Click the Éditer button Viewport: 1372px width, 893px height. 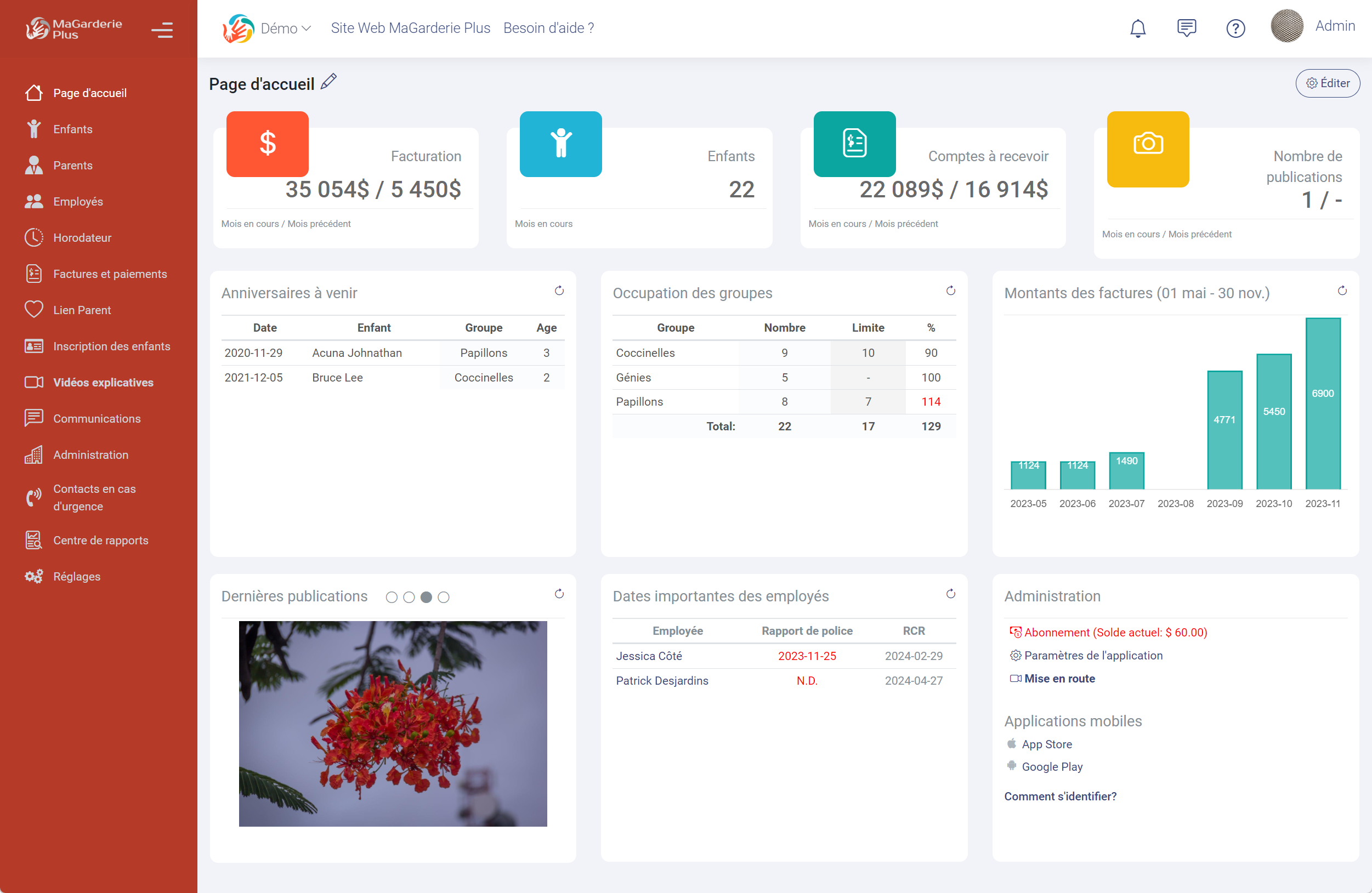1328,83
